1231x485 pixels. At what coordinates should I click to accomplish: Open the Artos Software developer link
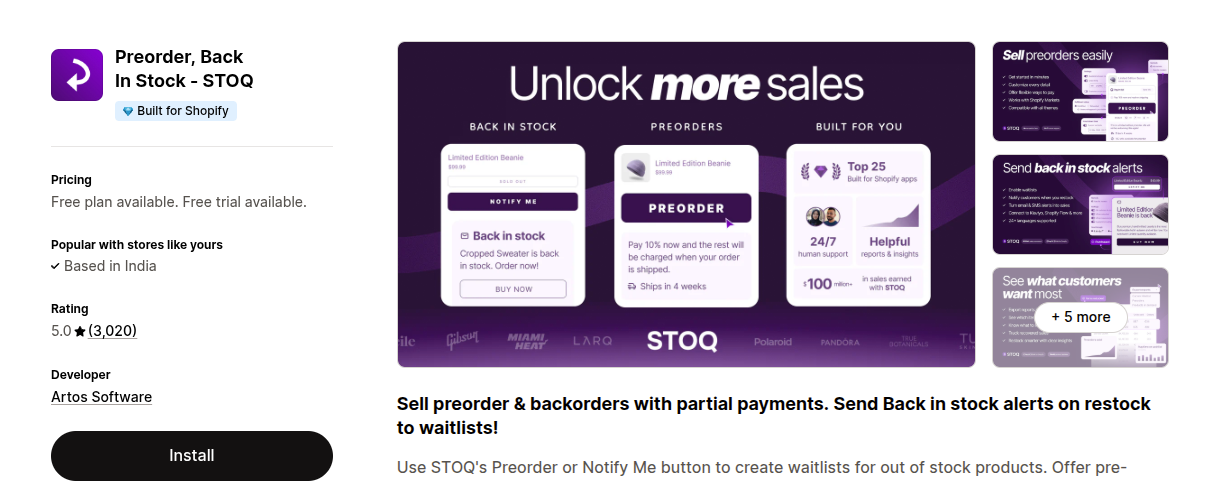click(x=102, y=397)
